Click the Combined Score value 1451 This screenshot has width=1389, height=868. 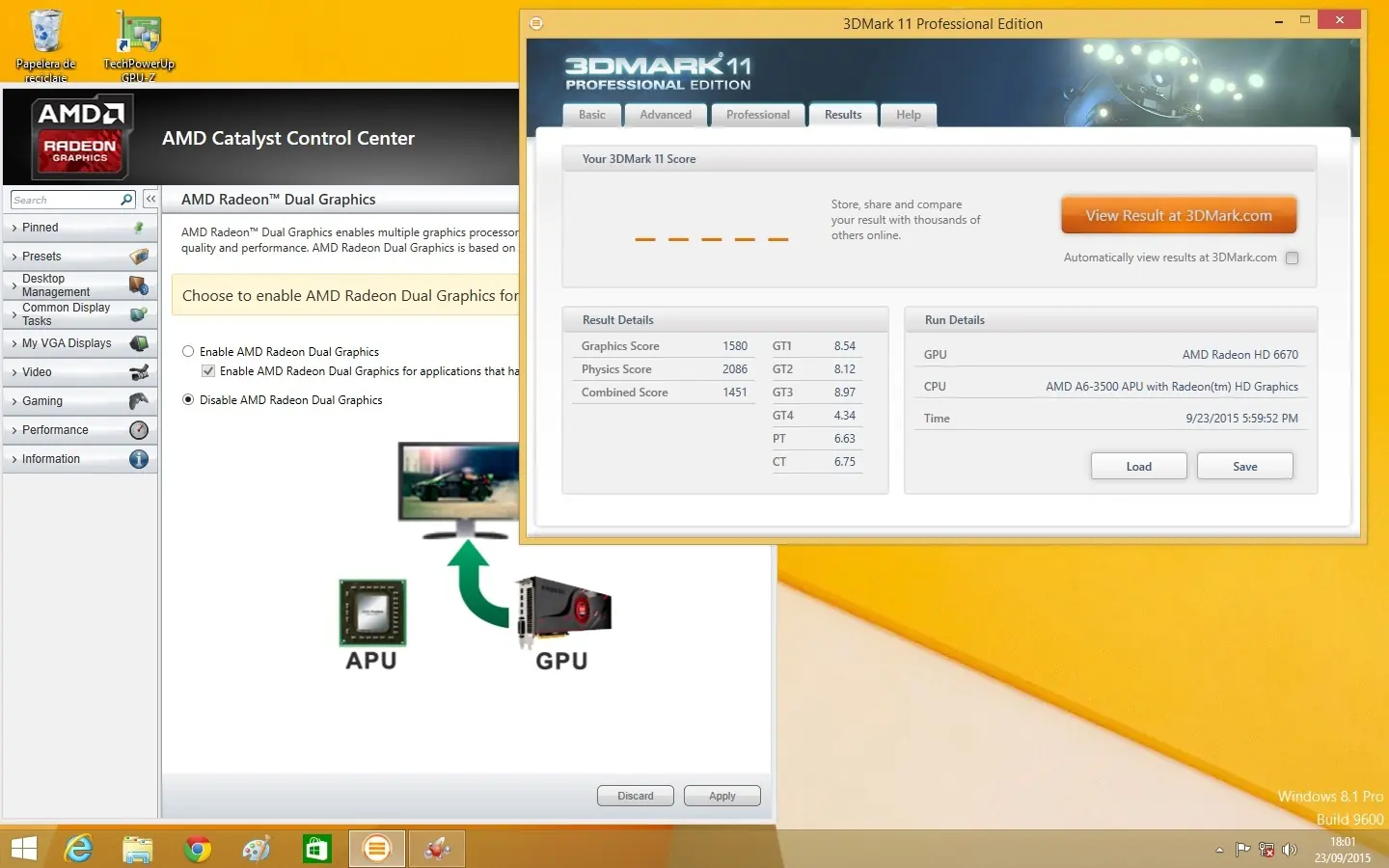[x=735, y=393]
